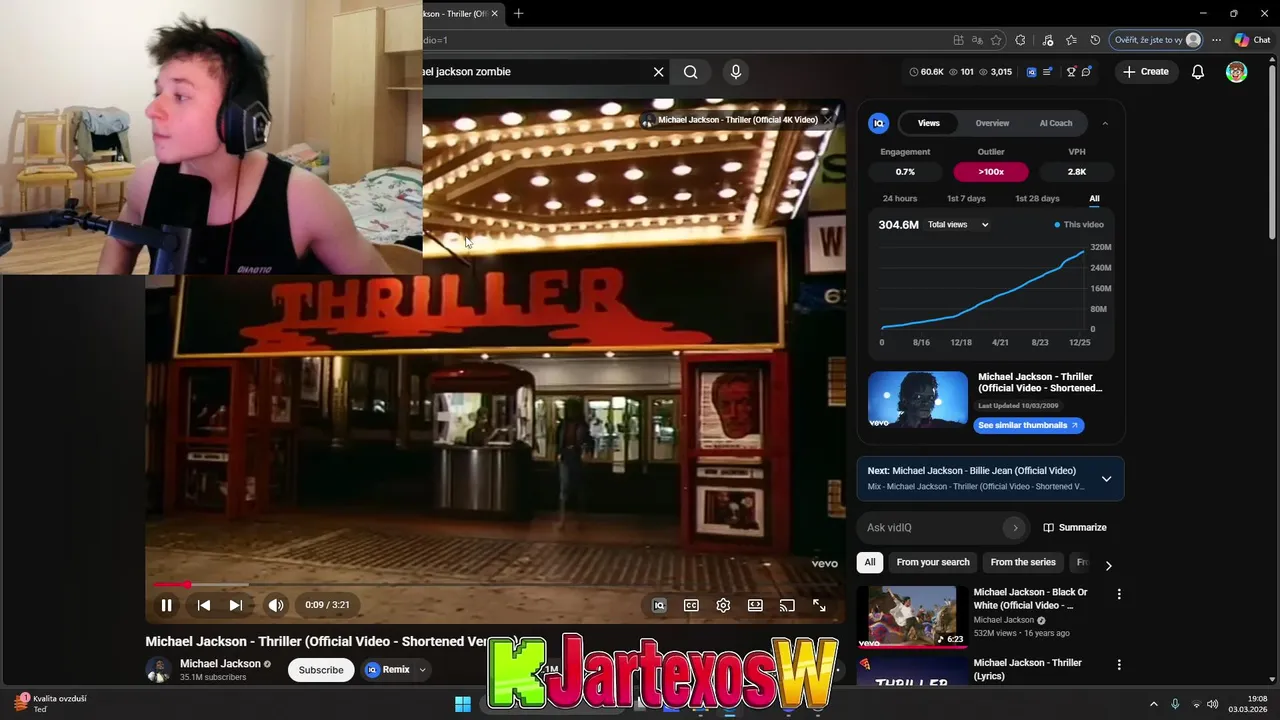Image resolution: width=1280 pixels, height=720 pixels.
Task: Select From your search chip
Action: click(x=933, y=562)
